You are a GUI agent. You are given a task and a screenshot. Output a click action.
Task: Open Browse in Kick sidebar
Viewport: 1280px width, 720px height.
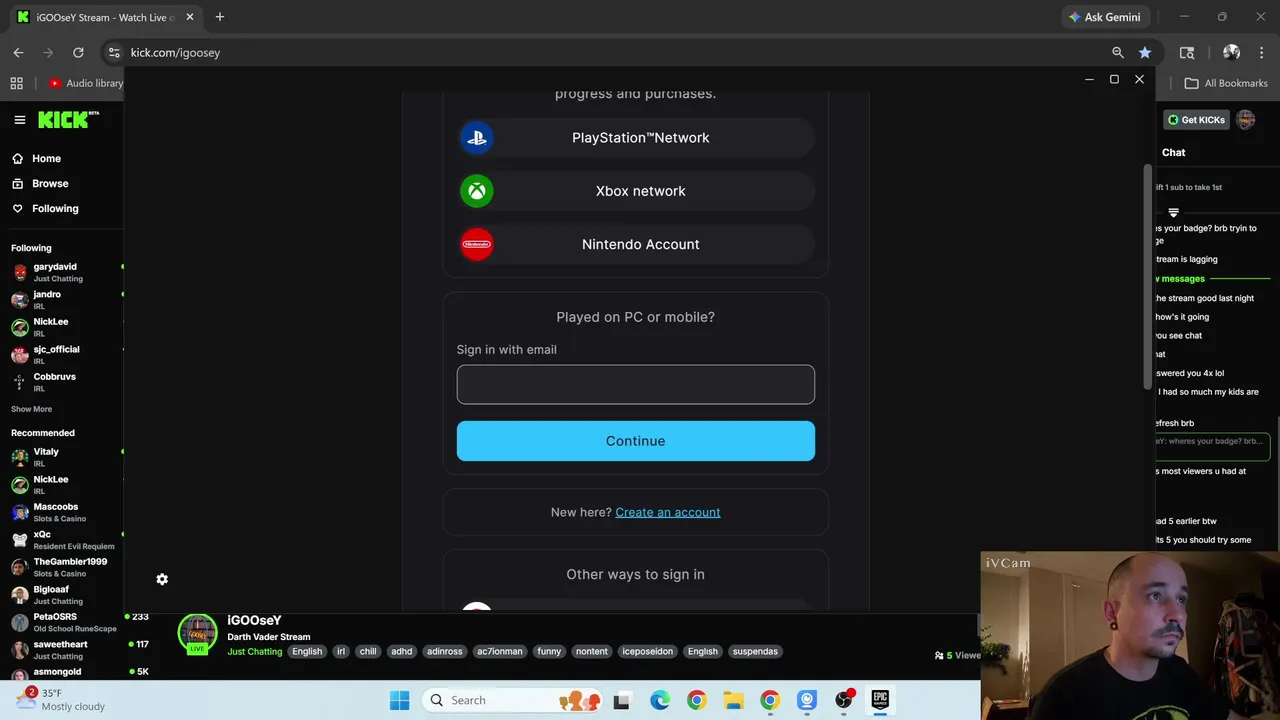pos(40,183)
